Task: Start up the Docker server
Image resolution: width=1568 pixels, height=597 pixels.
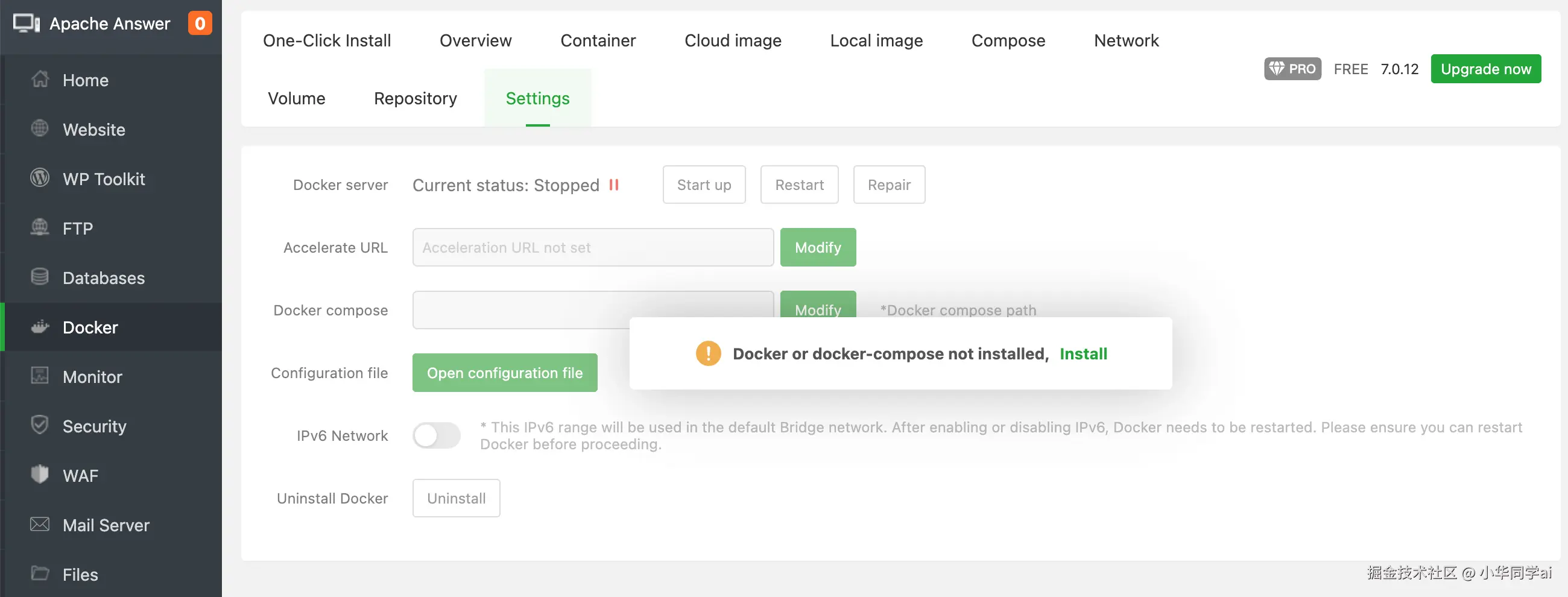Action: tap(704, 185)
